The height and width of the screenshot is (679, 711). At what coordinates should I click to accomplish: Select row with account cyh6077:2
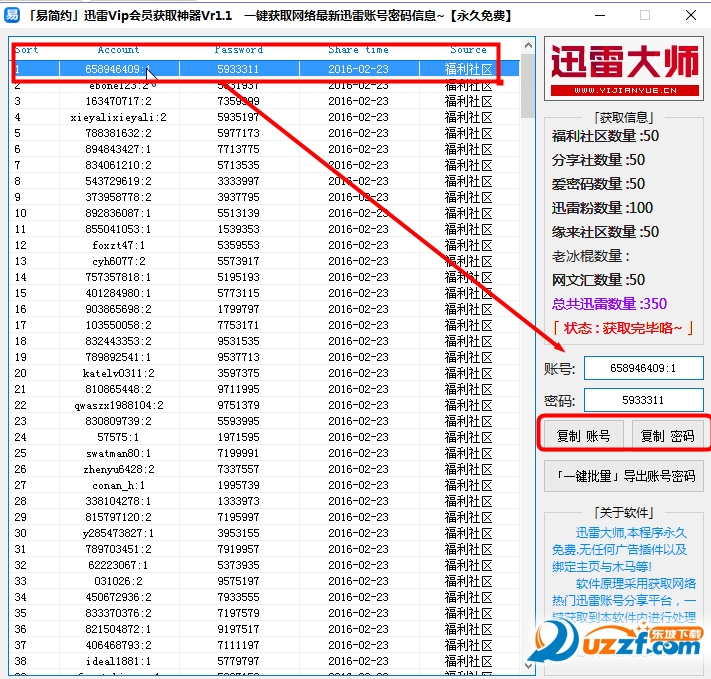(264, 261)
